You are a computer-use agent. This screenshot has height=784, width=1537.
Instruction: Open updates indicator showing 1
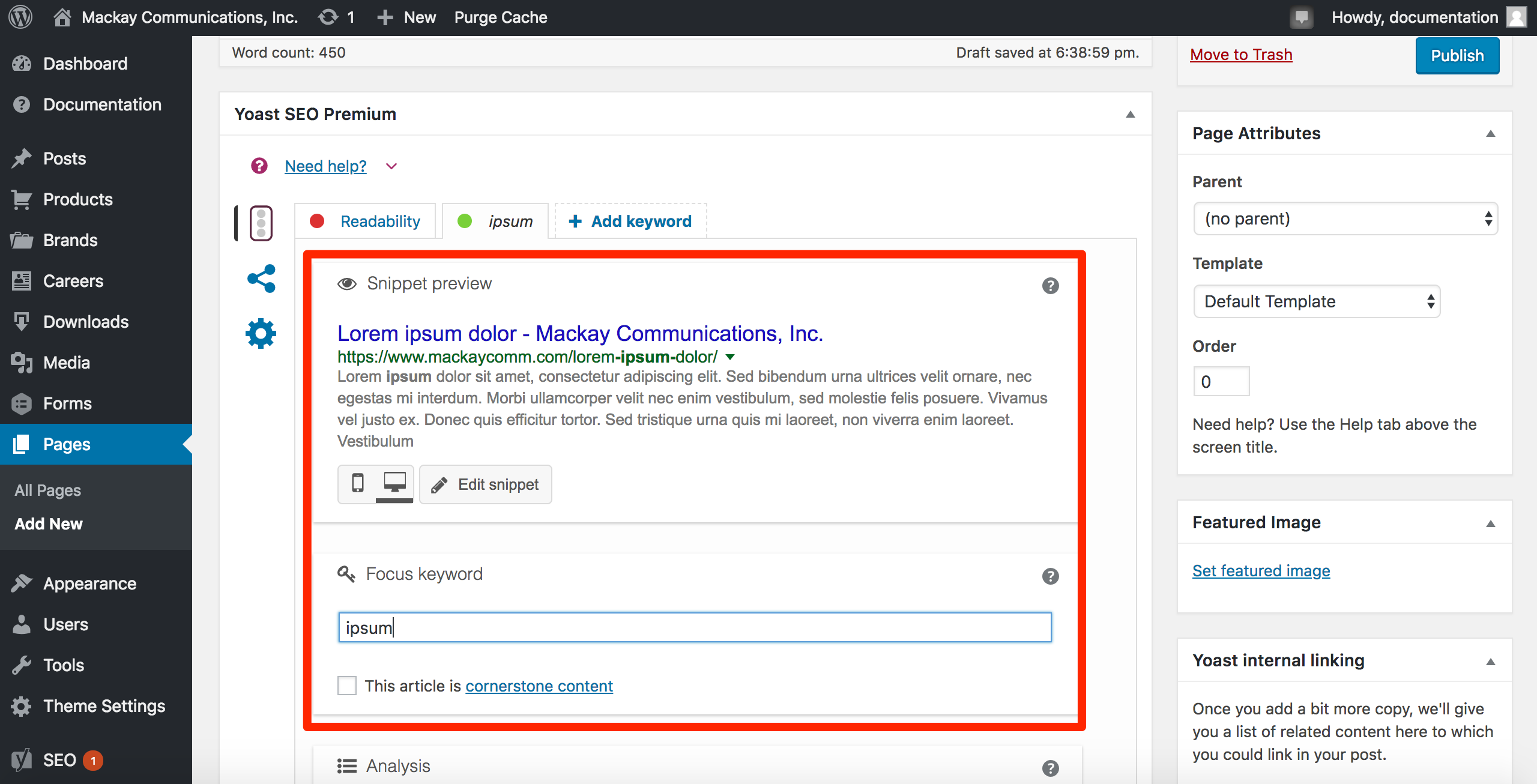click(x=336, y=17)
